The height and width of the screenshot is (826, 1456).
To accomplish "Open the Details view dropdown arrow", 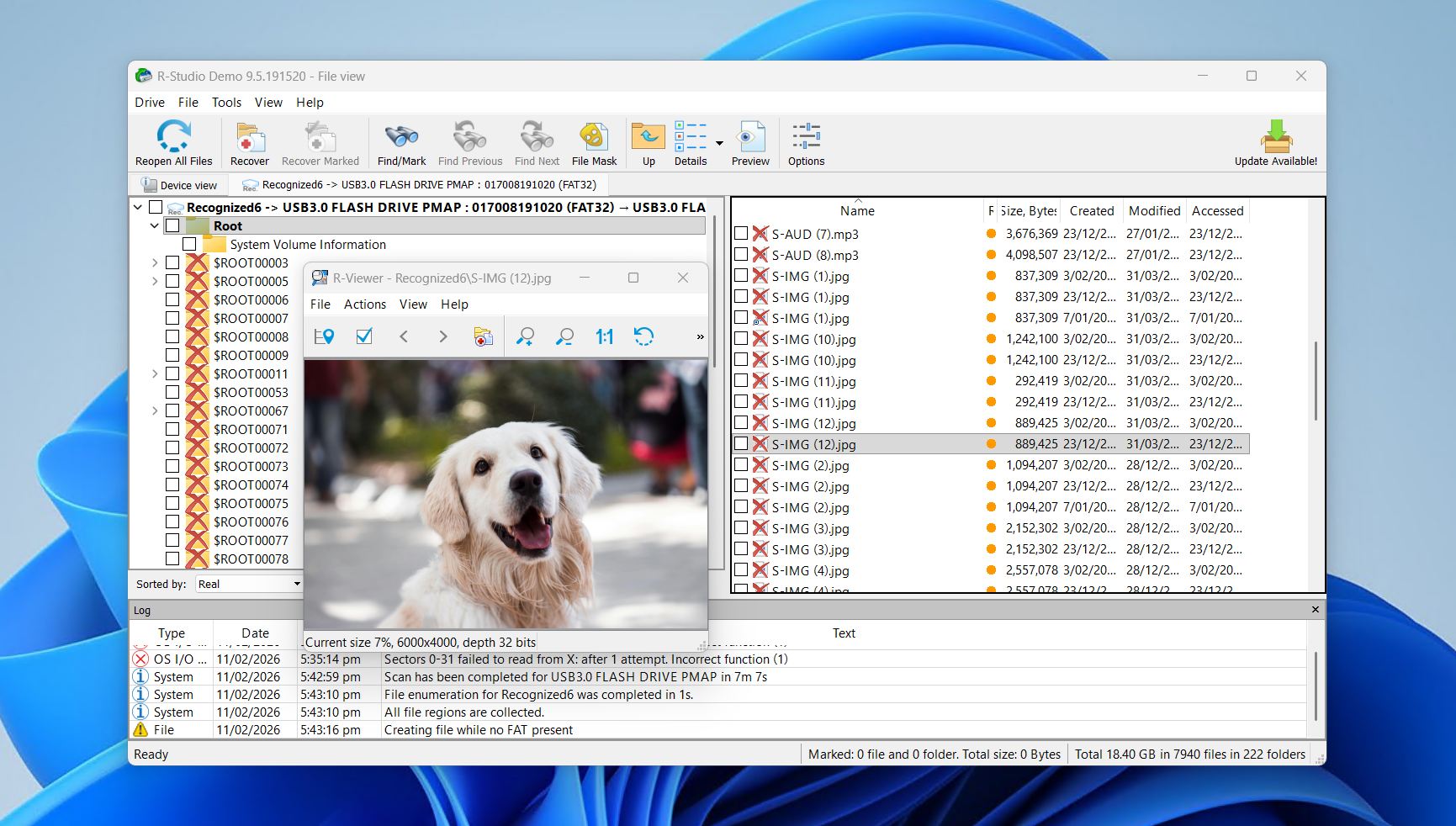I will coord(720,143).
